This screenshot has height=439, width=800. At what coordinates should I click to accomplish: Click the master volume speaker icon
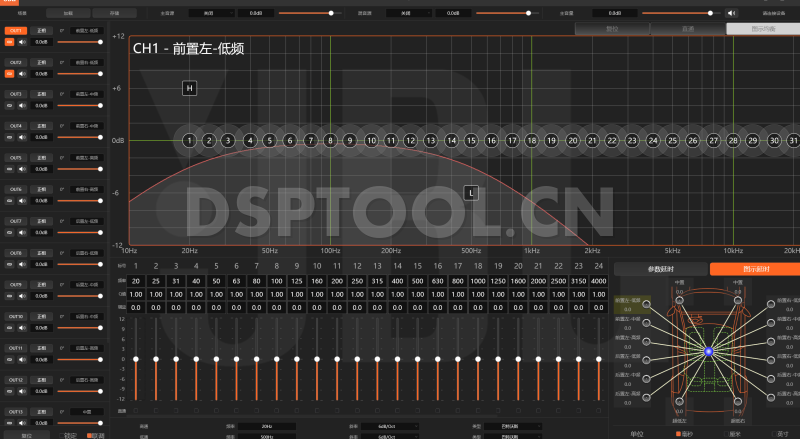pyautogui.click(x=732, y=13)
